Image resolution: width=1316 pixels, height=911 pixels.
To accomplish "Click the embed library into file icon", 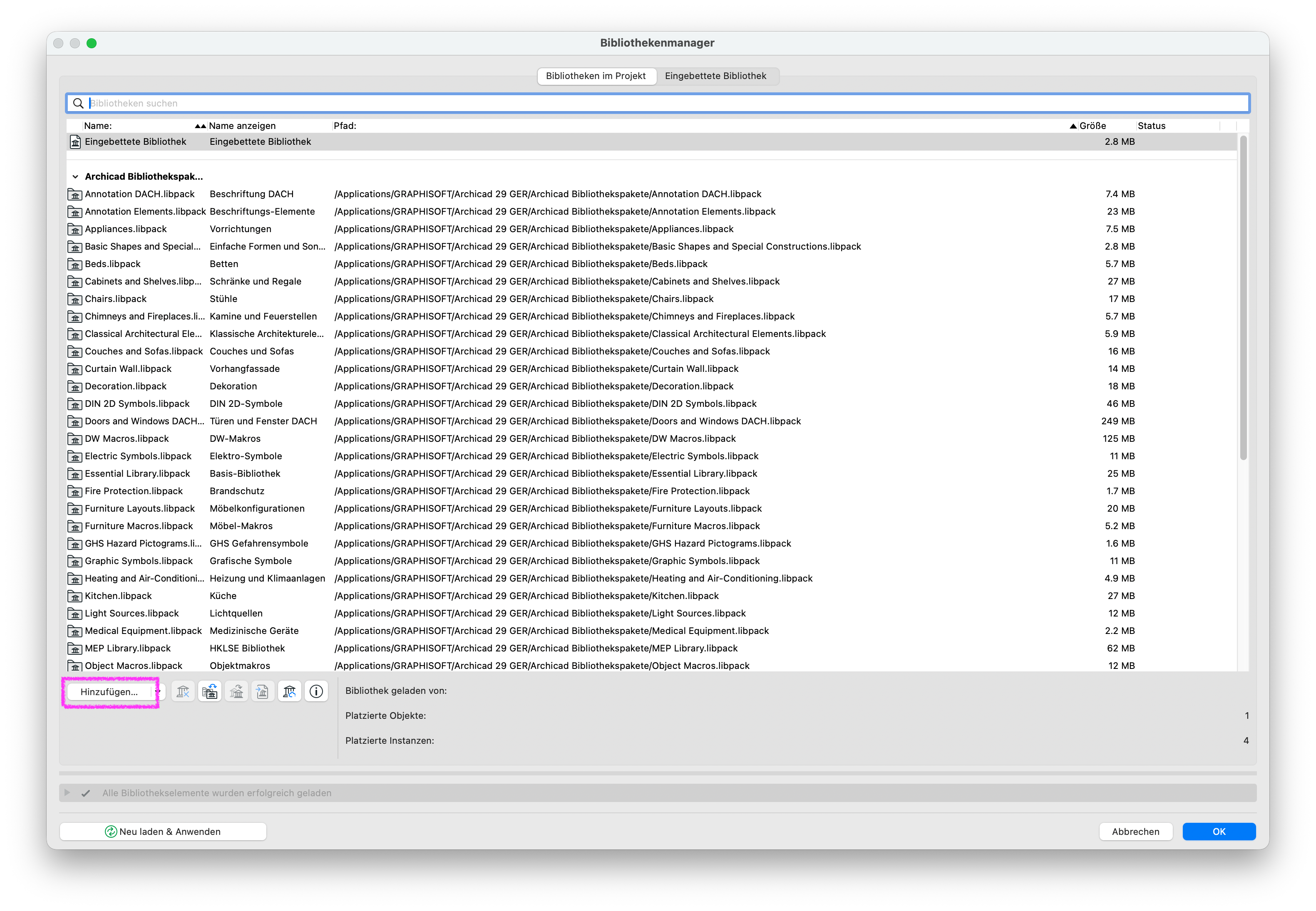I will coord(263,691).
